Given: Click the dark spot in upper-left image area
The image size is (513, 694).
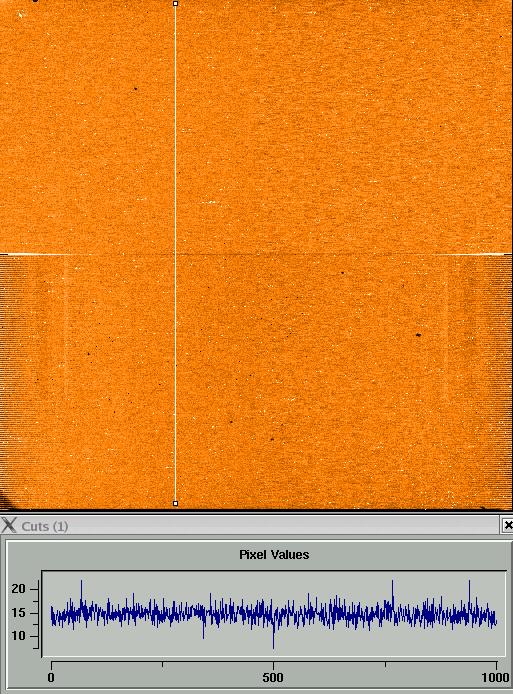Looking at the screenshot, I should 135,89.
